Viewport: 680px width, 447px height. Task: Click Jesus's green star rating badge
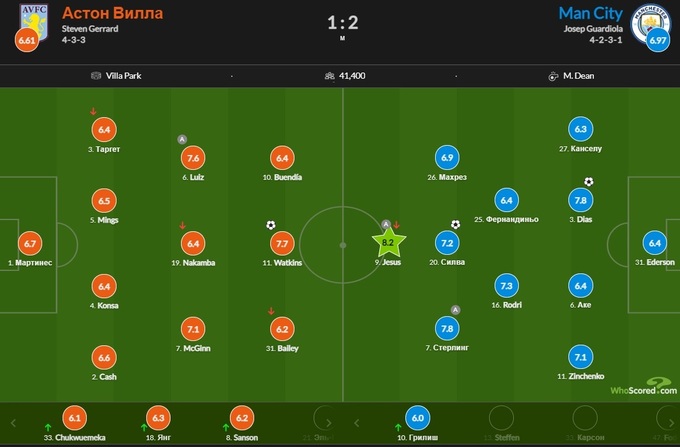tap(391, 241)
